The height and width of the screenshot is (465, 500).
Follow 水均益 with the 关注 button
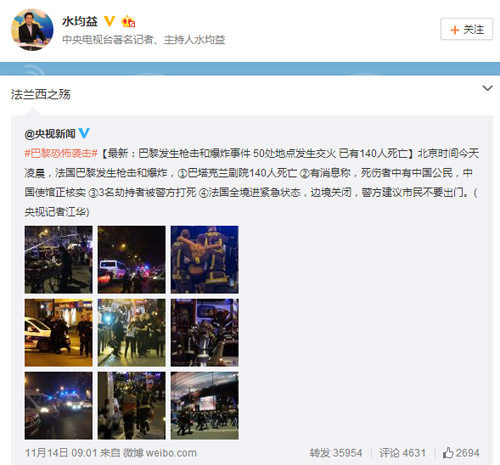466,29
